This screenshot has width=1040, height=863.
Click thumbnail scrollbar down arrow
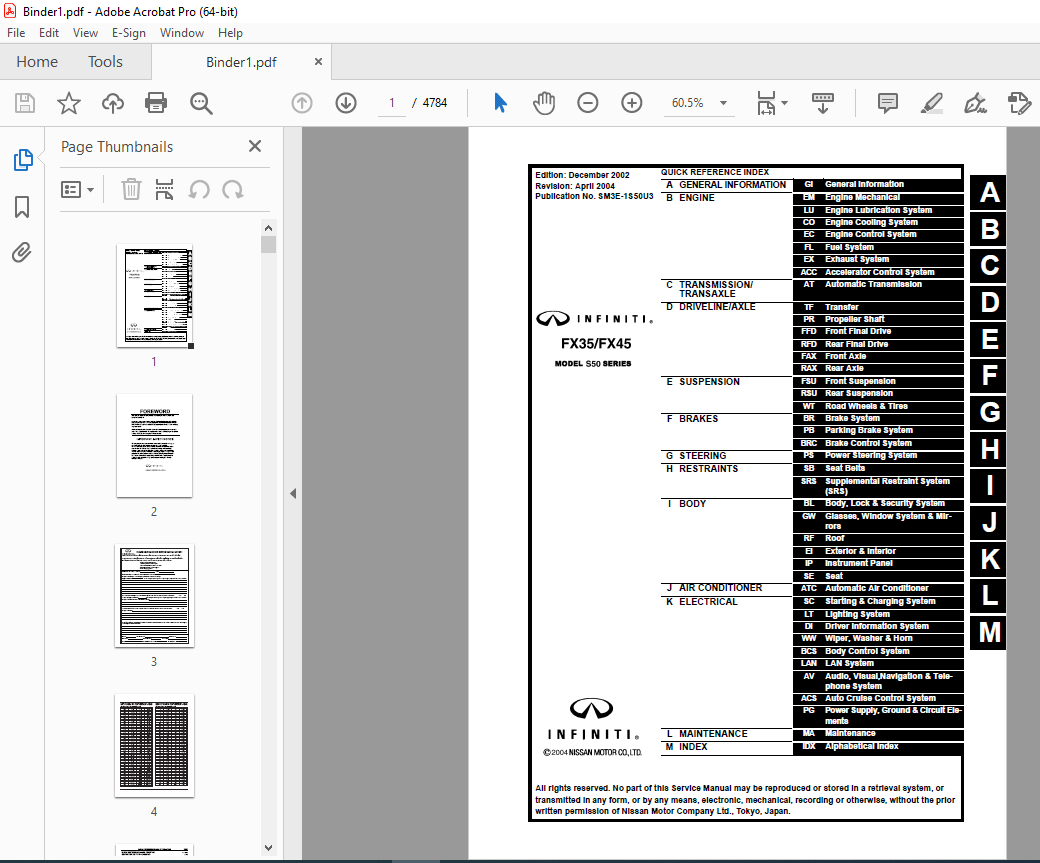[x=269, y=848]
